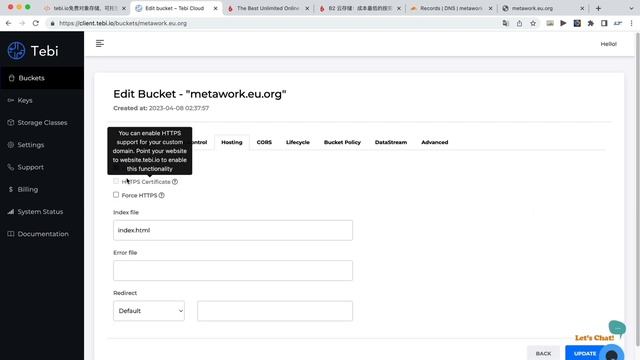The height and width of the screenshot is (360, 640).
Task: Enable the Force HTTPS checkbox
Action: (116, 195)
